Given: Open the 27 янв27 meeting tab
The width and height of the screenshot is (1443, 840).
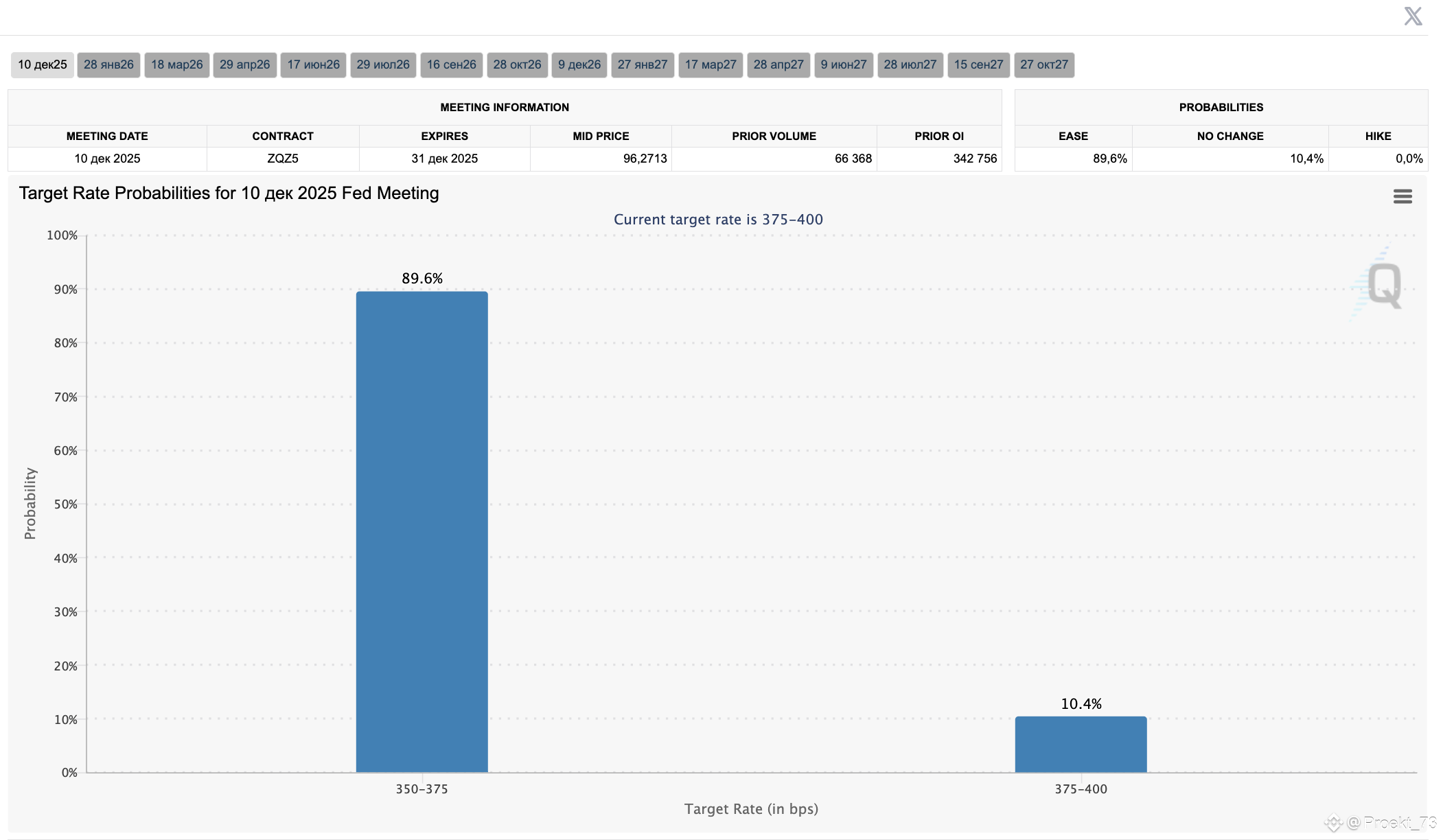Looking at the screenshot, I should (x=643, y=65).
